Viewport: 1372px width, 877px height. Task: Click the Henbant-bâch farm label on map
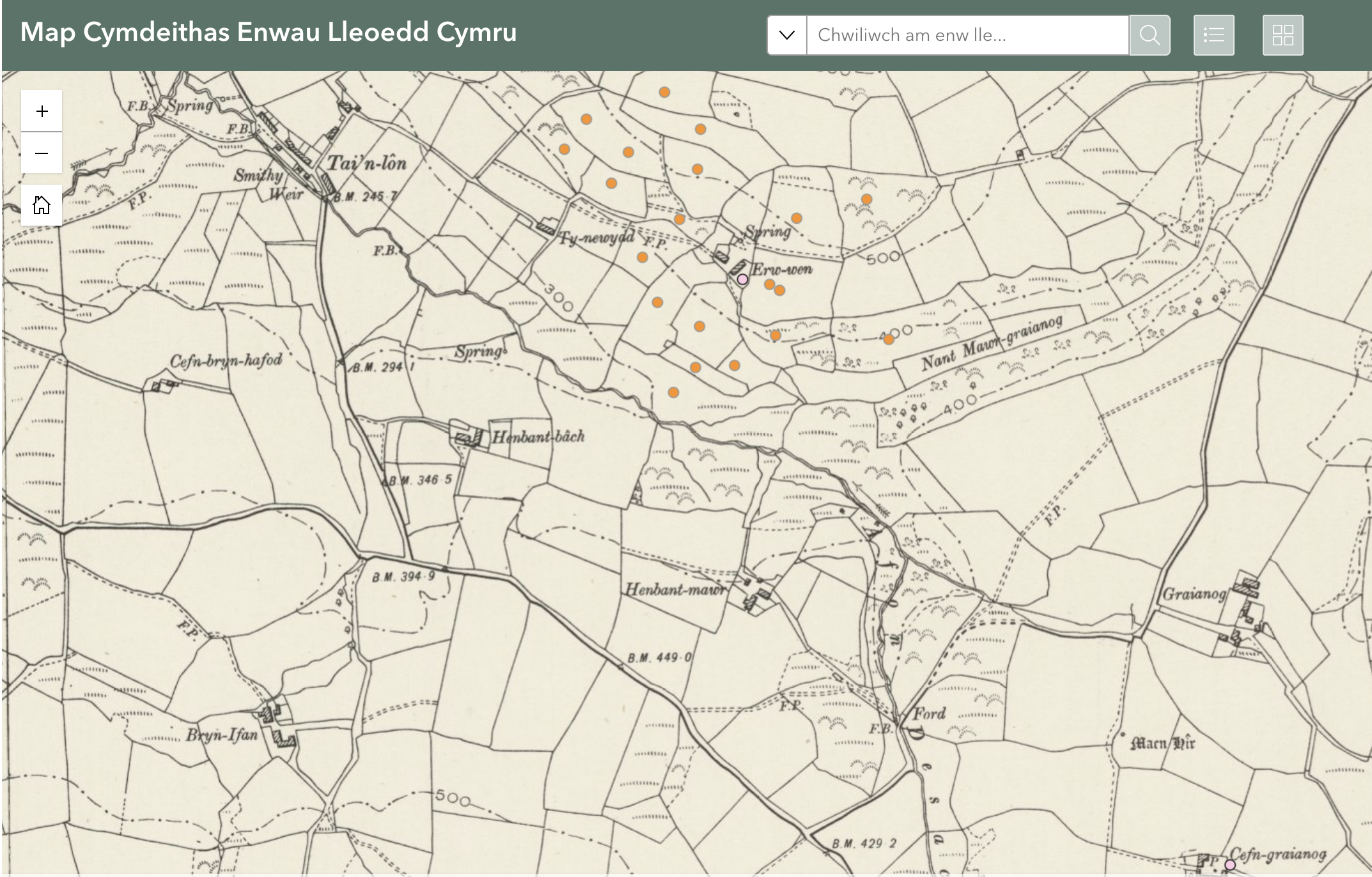pos(538,437)
